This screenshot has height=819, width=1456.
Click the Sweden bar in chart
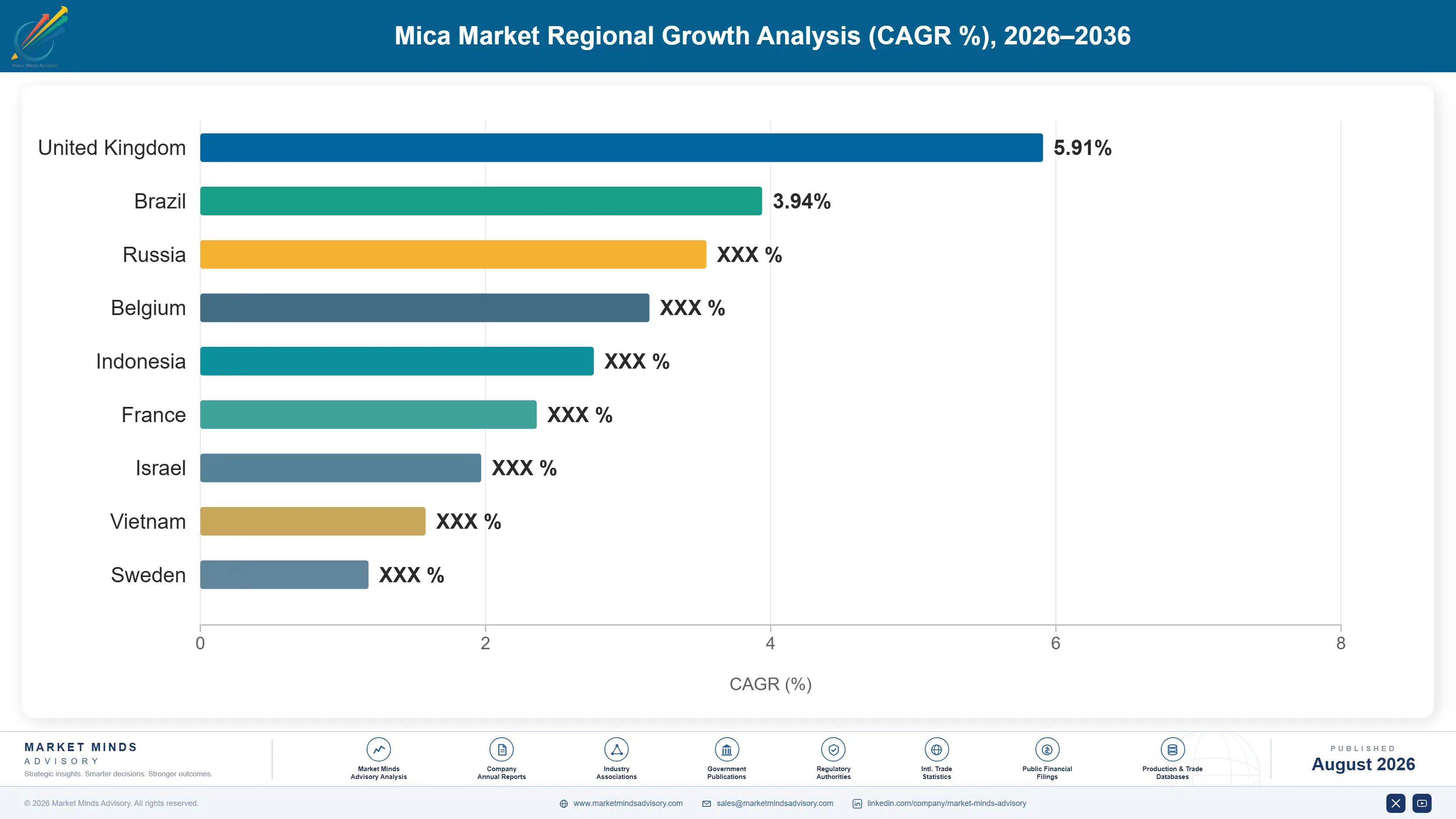[x=284, y=574]
